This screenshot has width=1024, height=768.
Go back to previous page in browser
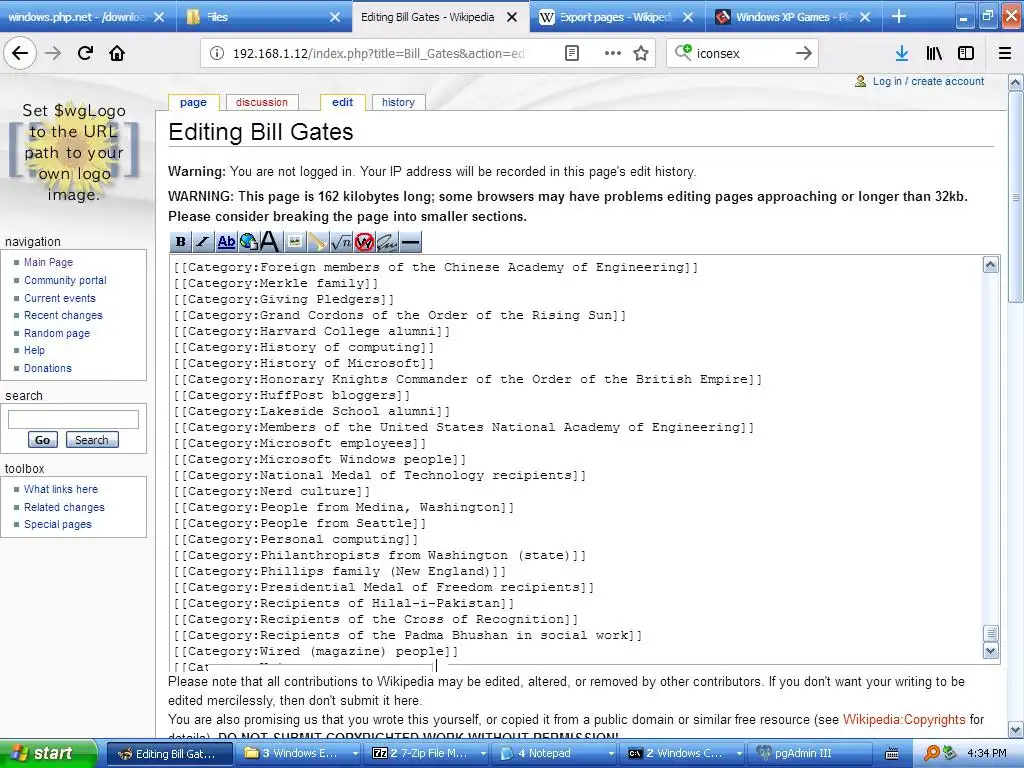20,53
